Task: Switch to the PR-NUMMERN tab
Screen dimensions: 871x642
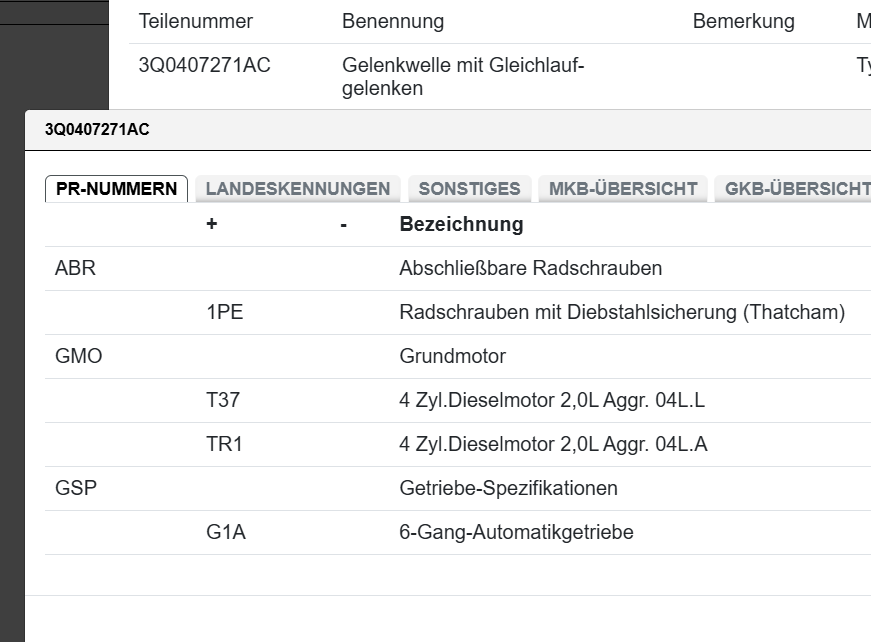Action: (116, 189)
